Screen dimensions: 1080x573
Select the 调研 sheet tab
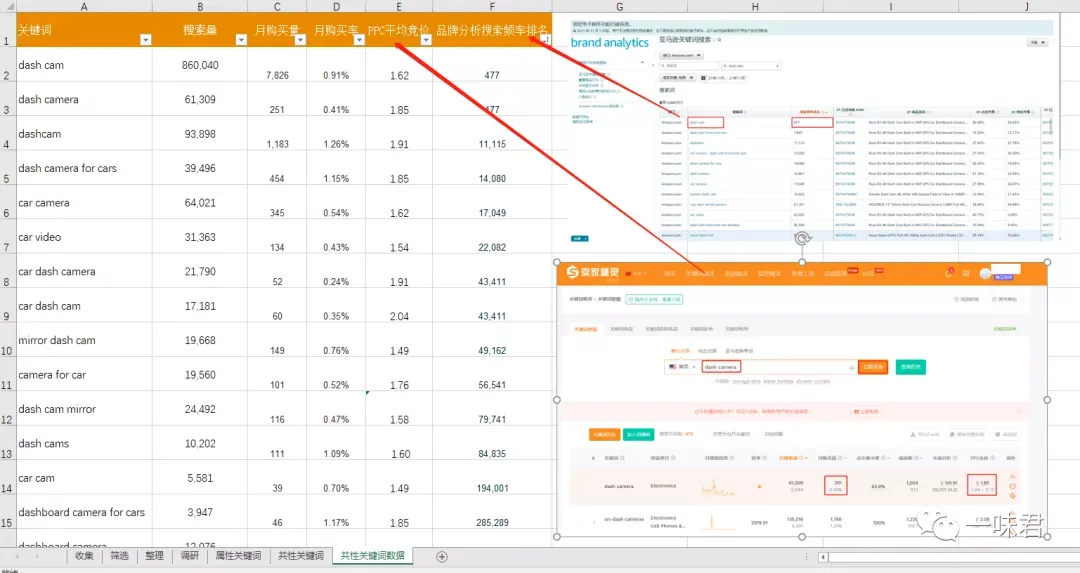tap(189, 556)
